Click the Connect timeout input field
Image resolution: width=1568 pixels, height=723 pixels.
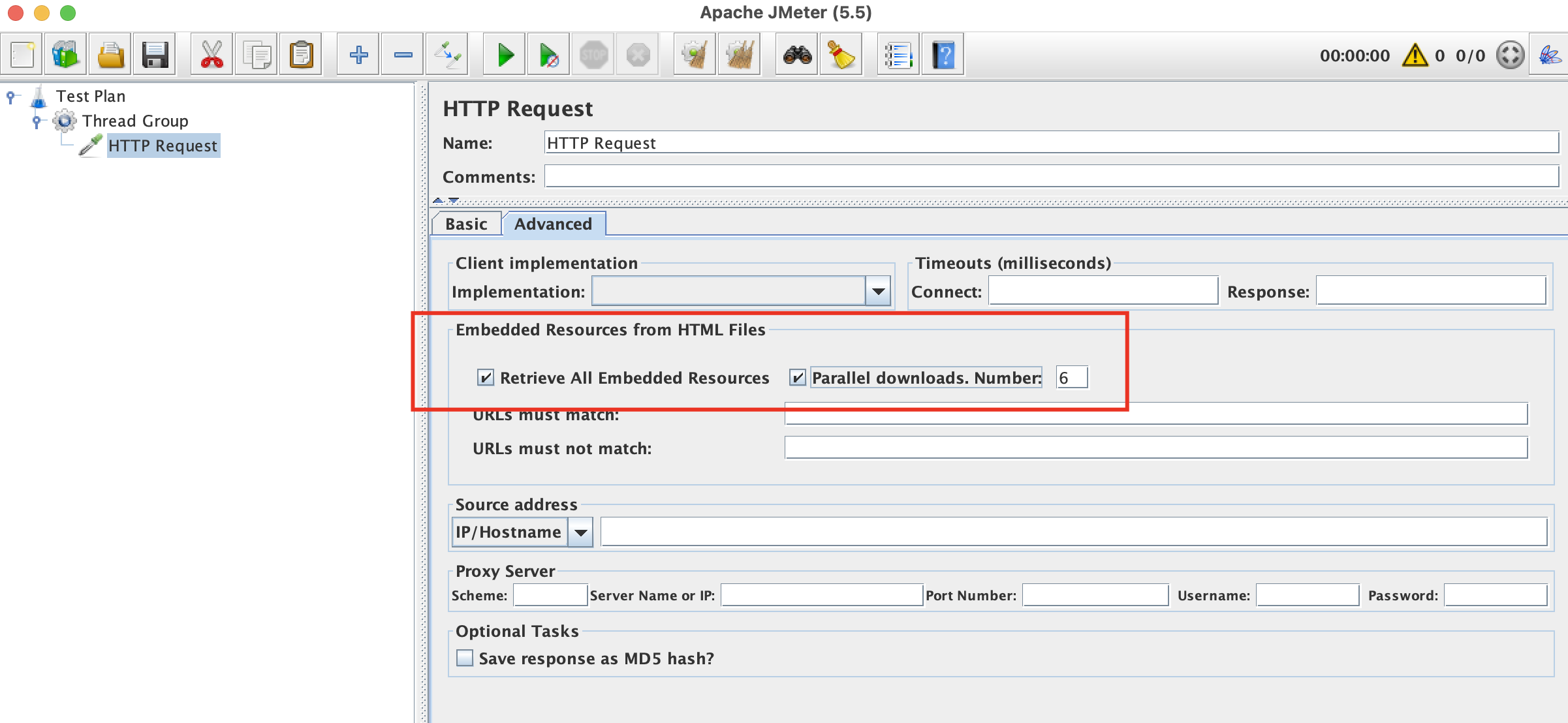click(x=1099, y=291)
